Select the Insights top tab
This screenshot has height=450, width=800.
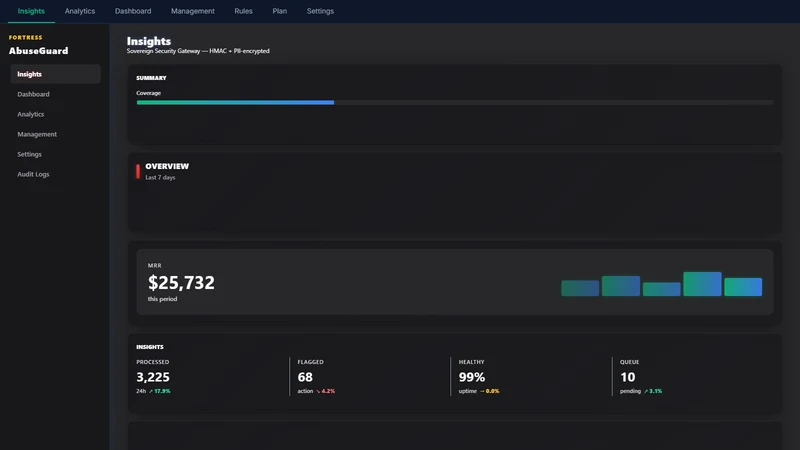tap(31, 11)
